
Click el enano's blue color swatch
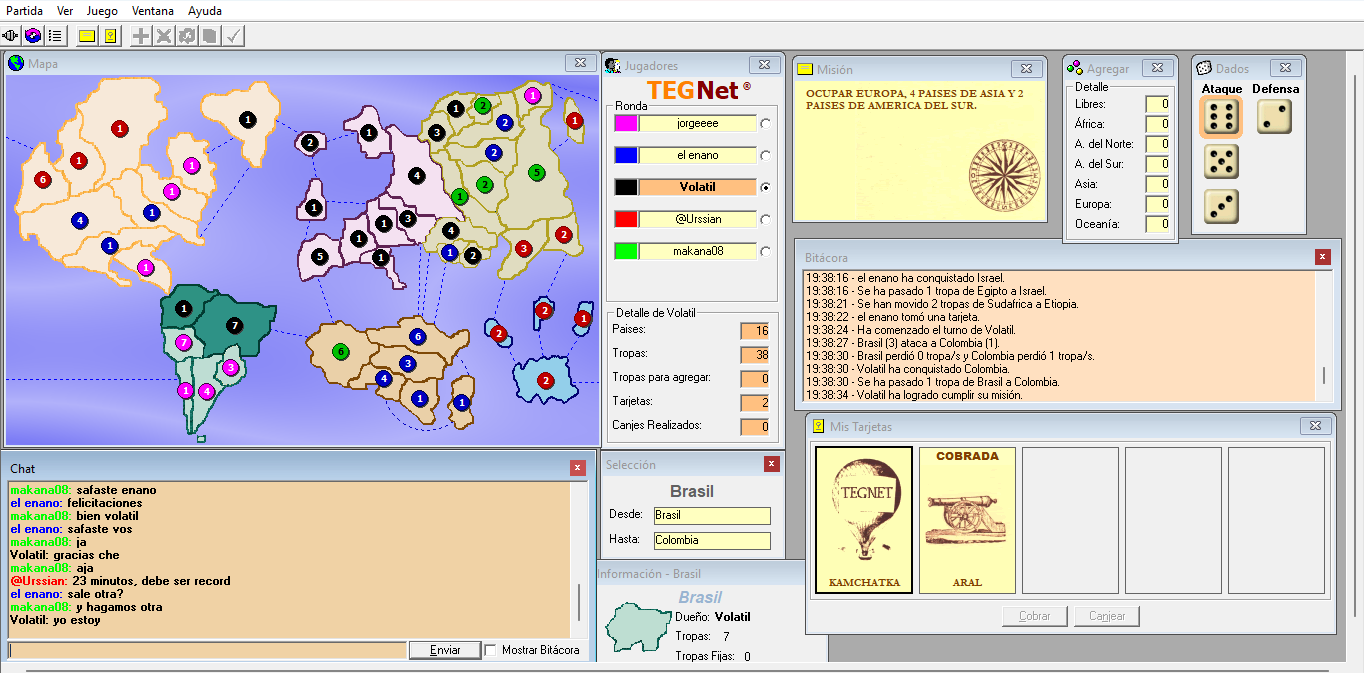click(x=626, y=155)
